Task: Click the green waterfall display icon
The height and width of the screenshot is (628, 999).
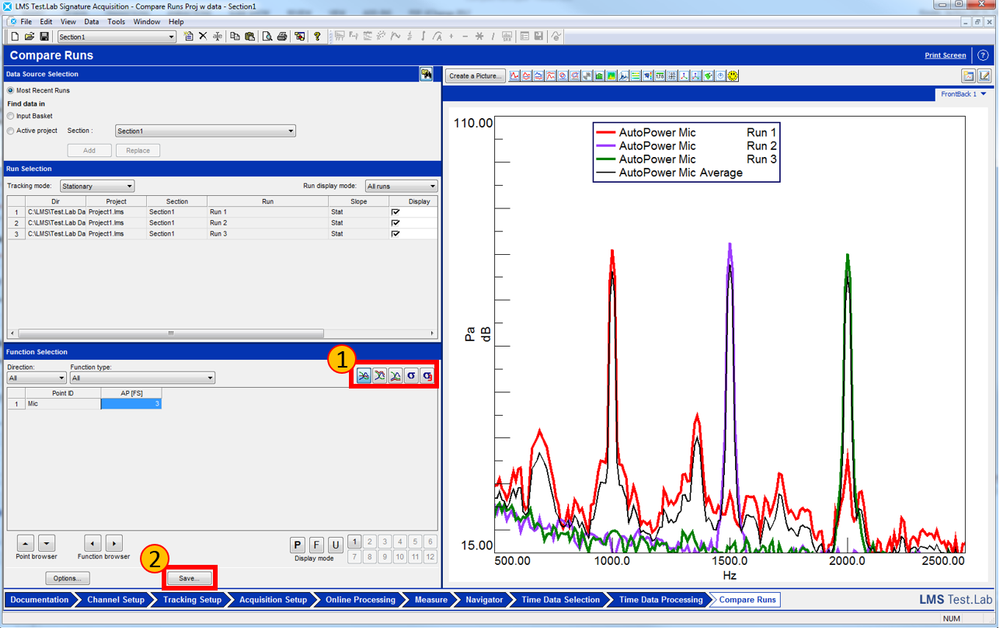Action: pos(599,76)
